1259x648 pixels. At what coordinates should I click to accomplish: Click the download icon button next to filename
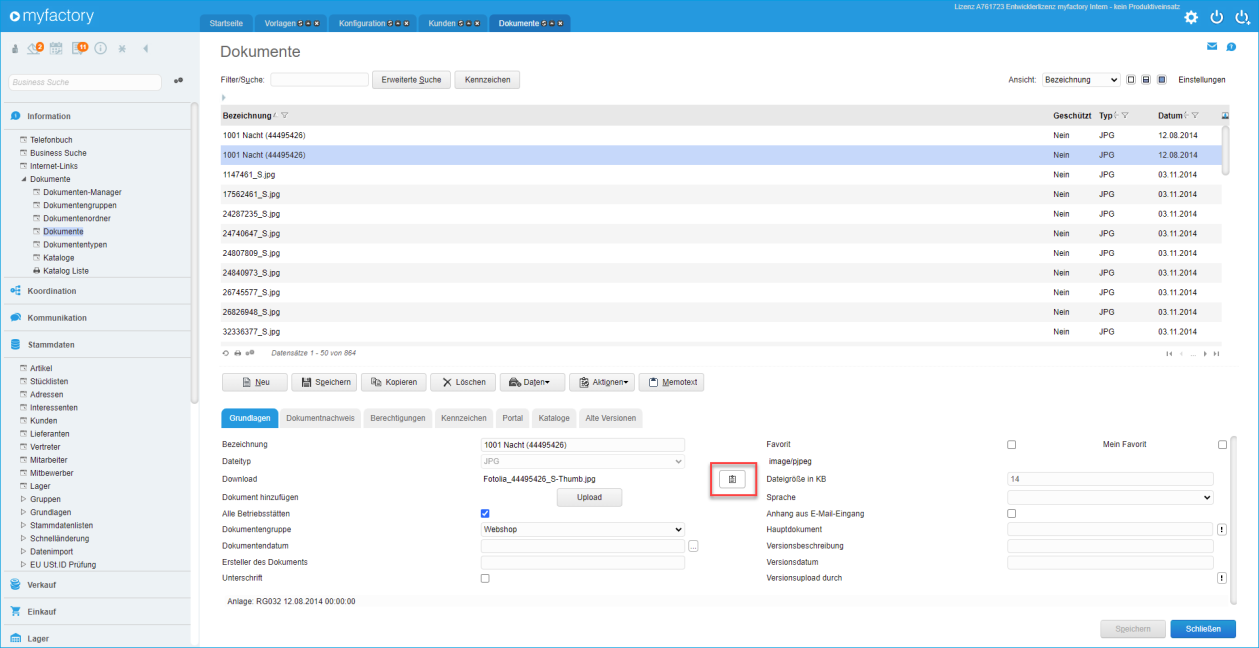[732, 480]
